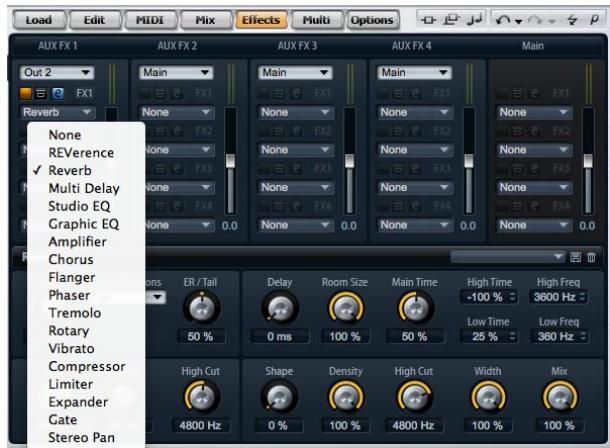Open the Options page
Screen dimensions: 610x448
(372, 20)
